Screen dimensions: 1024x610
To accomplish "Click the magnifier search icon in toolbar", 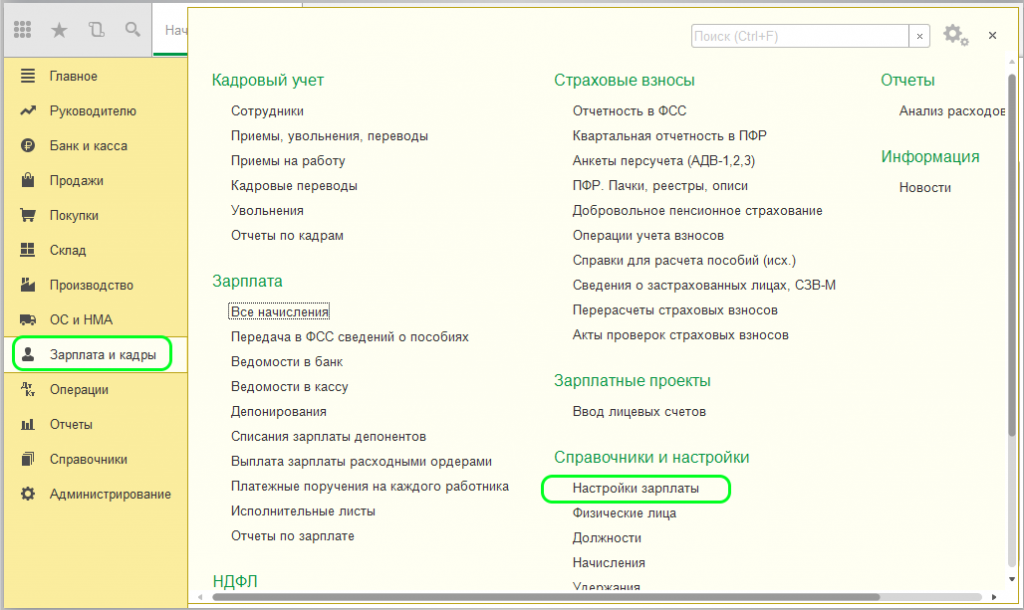I will click(133, 29).
